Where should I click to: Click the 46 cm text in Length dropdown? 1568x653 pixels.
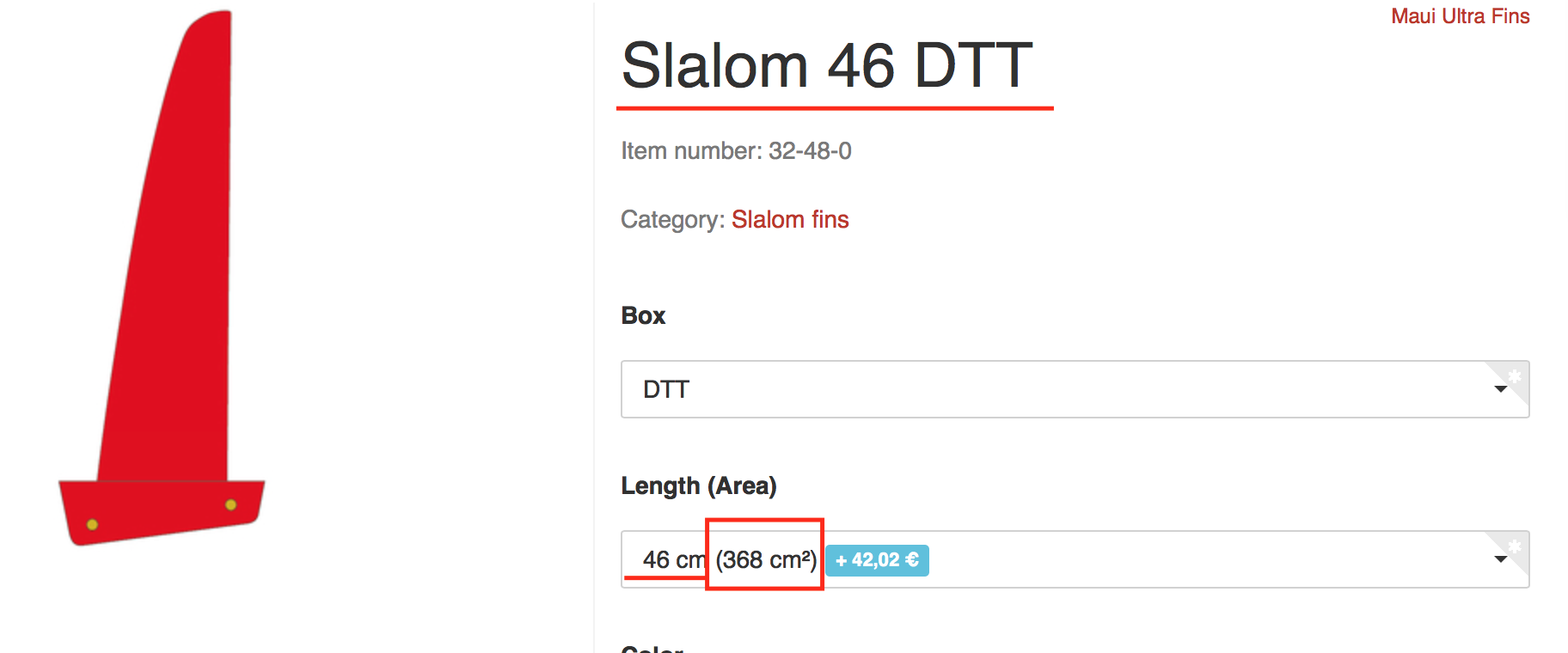click(671, 560)
